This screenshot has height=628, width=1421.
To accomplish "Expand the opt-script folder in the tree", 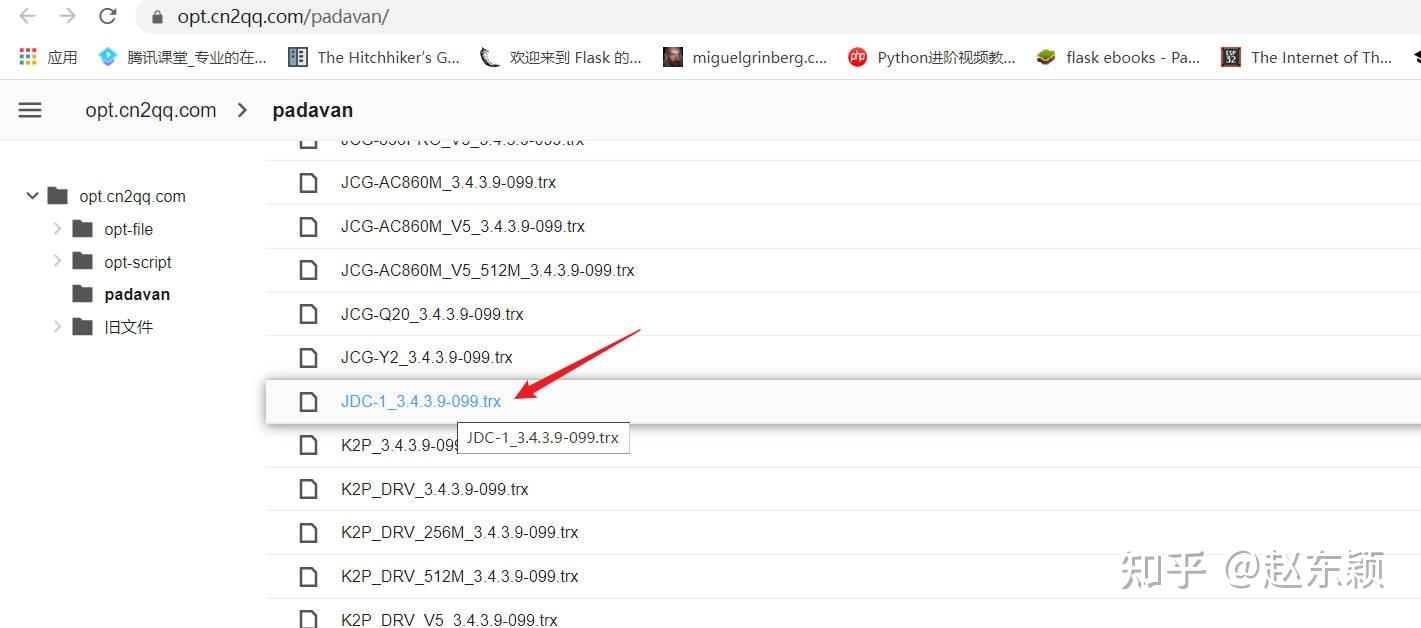I will [x=58, y=261].
